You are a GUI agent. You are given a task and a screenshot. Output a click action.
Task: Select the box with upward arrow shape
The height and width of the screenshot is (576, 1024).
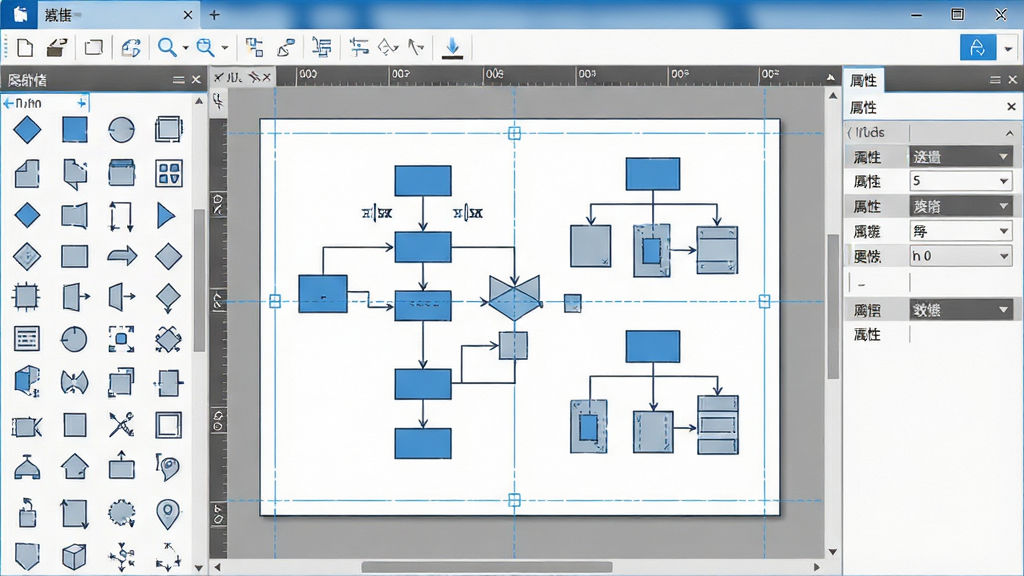click(121, 466)
